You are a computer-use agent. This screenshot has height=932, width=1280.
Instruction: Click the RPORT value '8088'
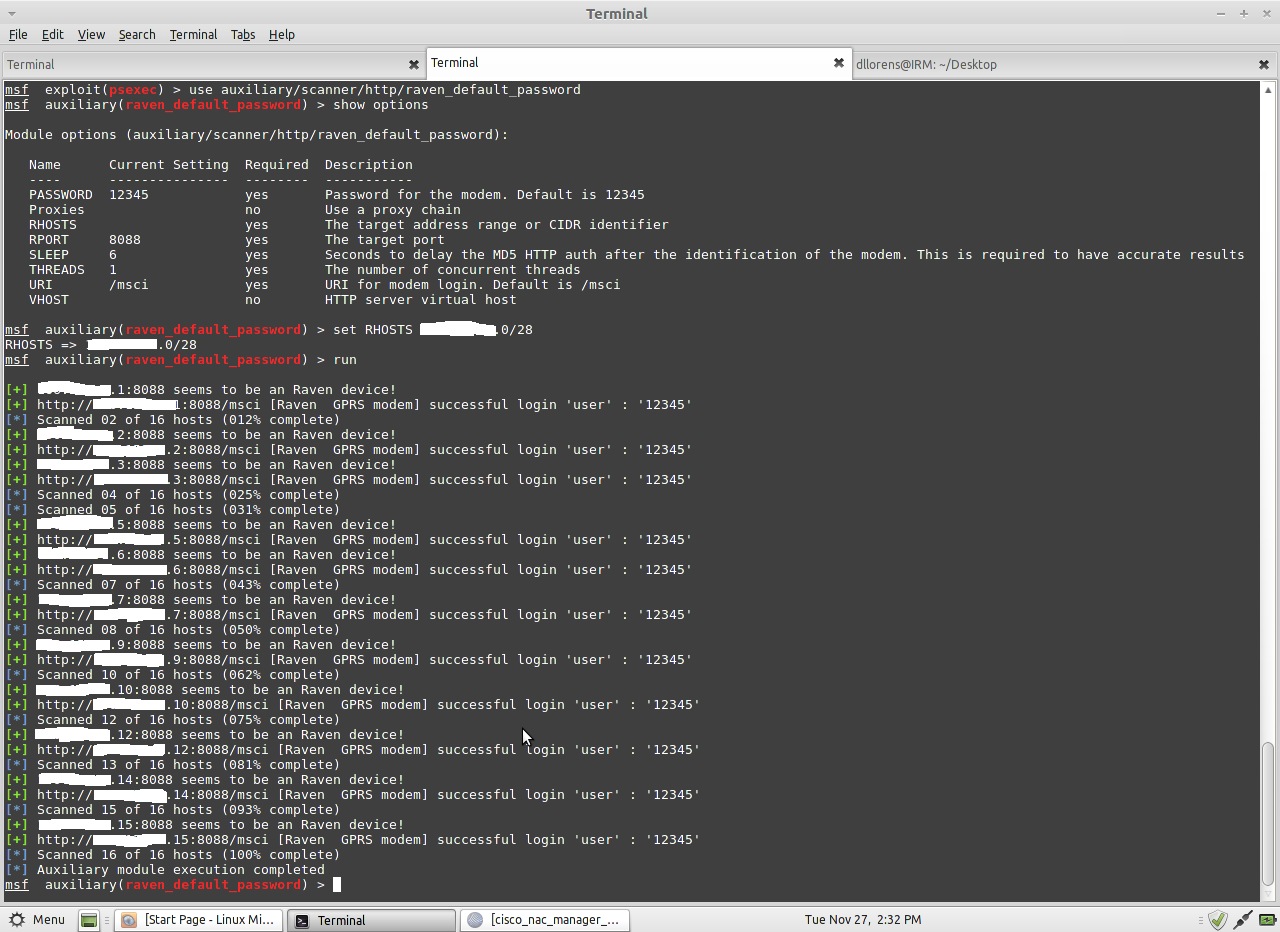tap(125, 240)
